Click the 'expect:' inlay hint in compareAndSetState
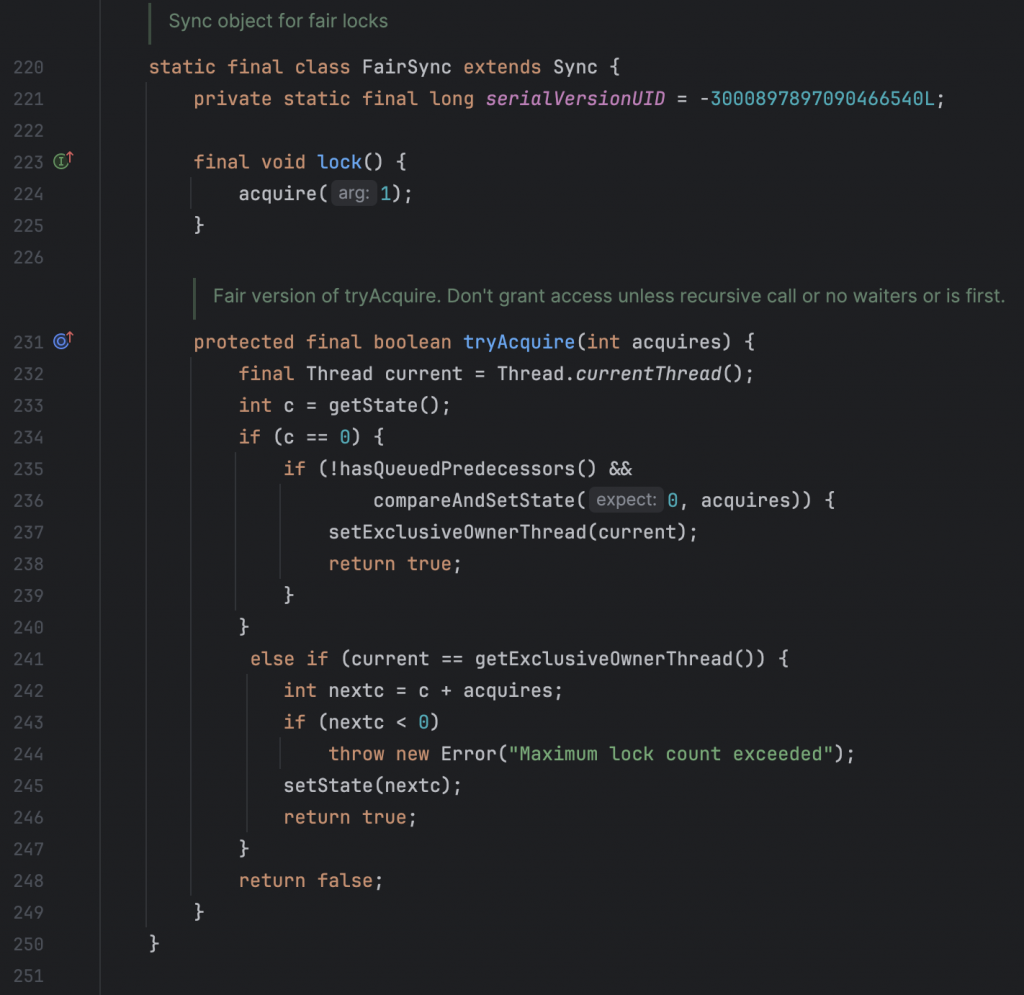 [627, 500]
